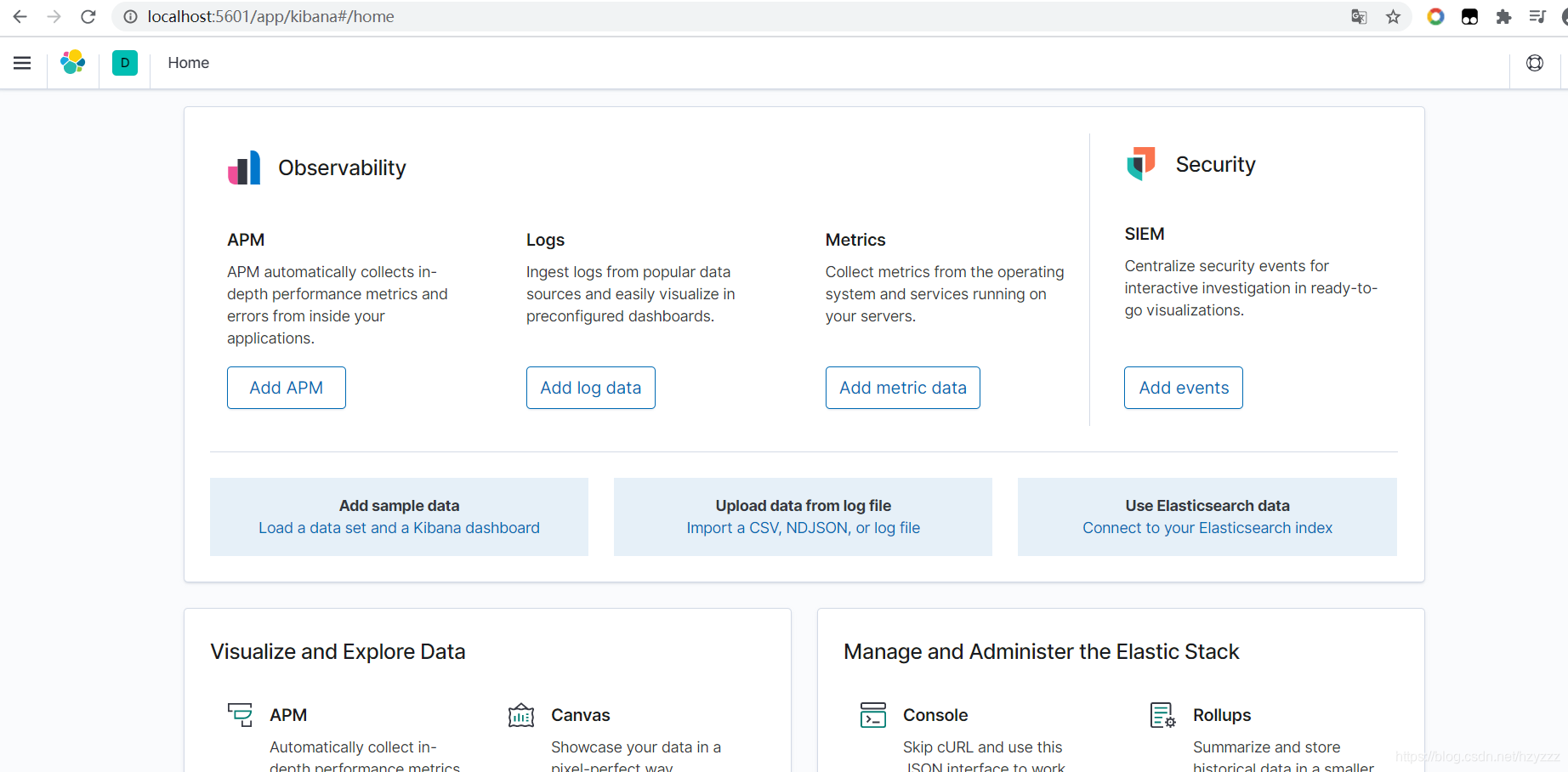Screen dimensions: 1568x772
Task: Open the Console link
Action: click(935, 715)
